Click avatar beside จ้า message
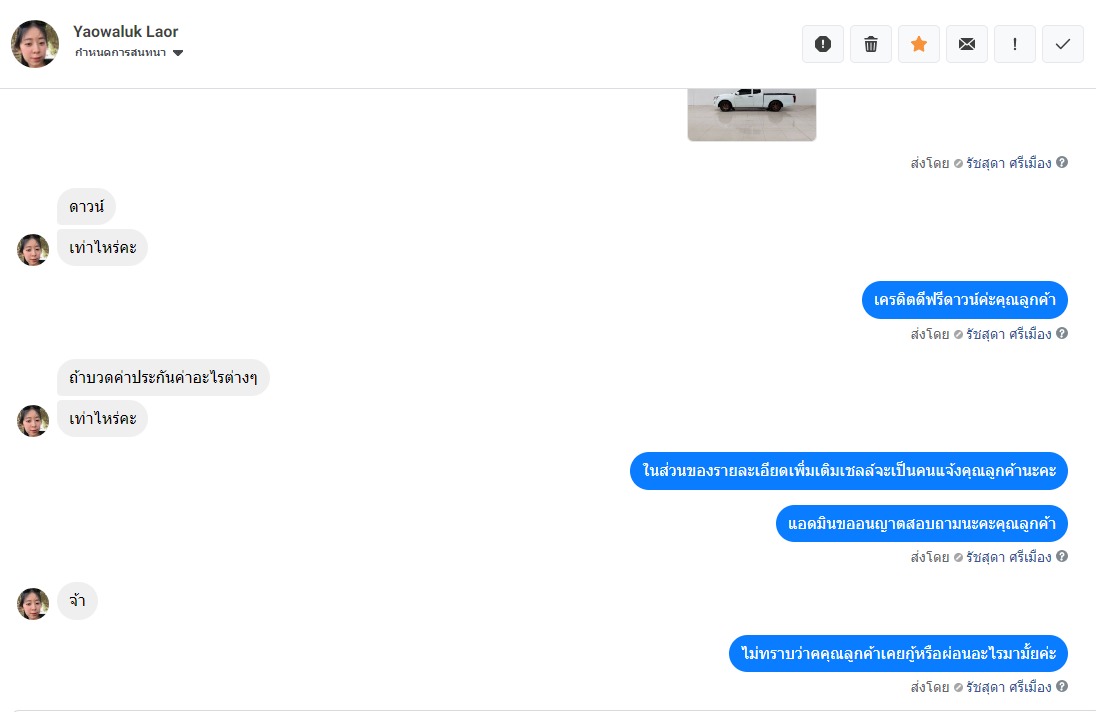1096x712 pixels. click(x=33, y=604)
